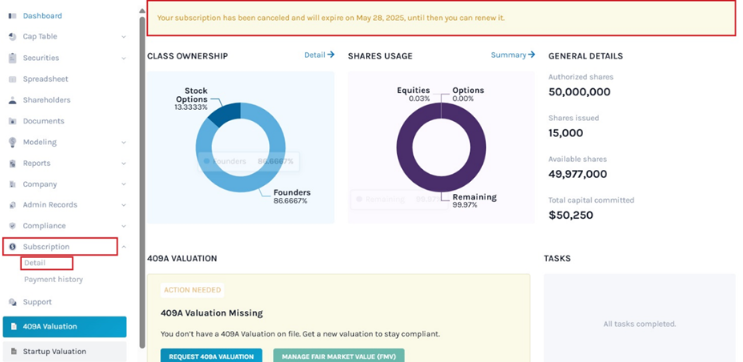This screenshot has width=743, height=362.
Task: Click the Startup Valuation document icon
Action: 13,352
